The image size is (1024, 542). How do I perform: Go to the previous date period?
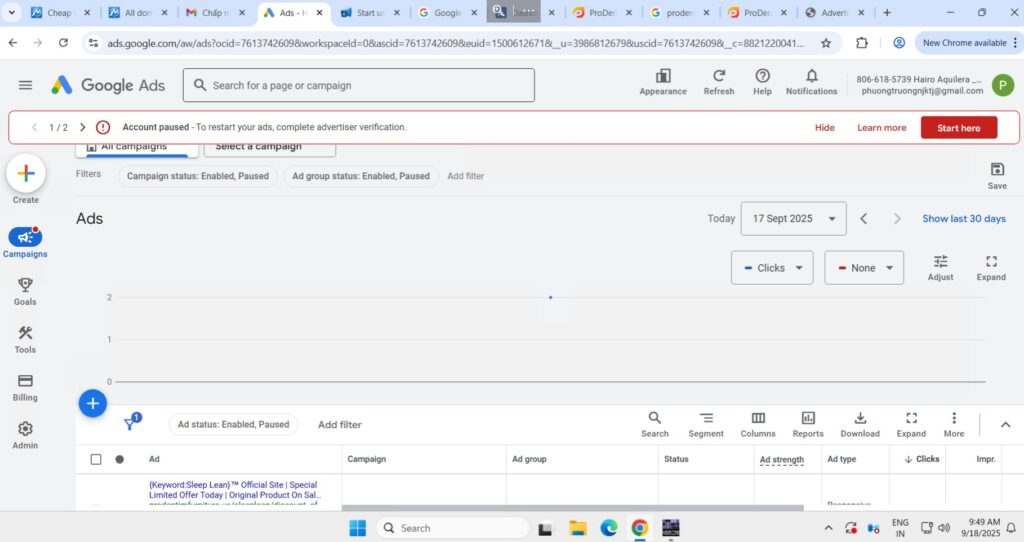(x=863, y=219)
